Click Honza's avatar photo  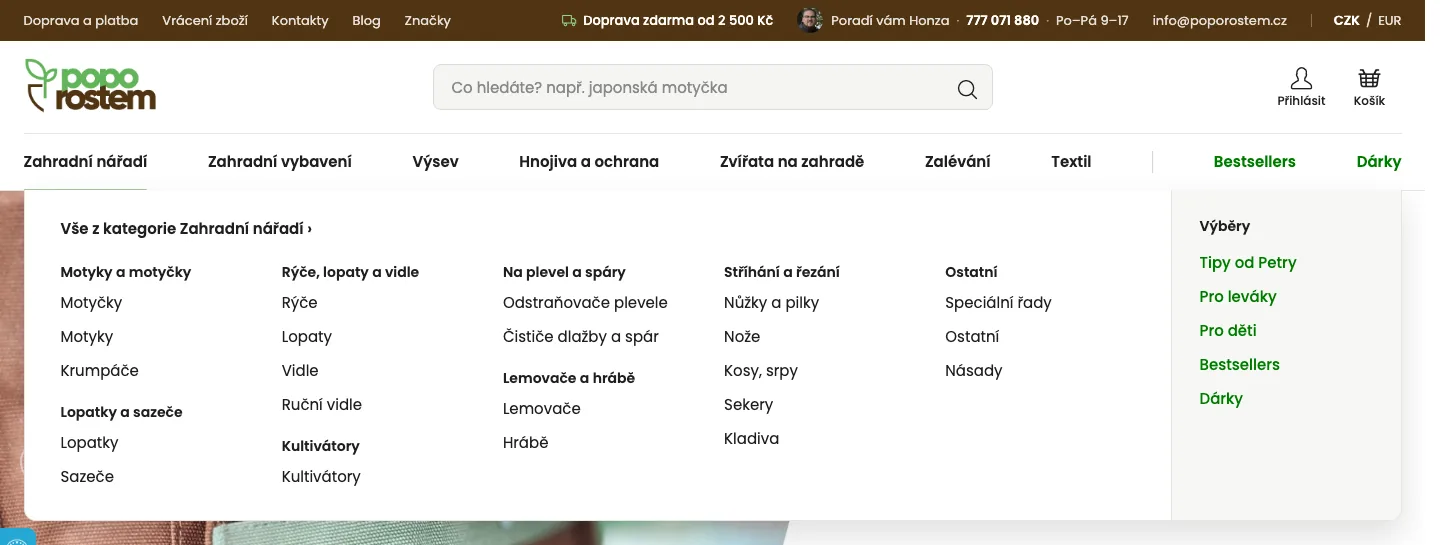point(810,20)
